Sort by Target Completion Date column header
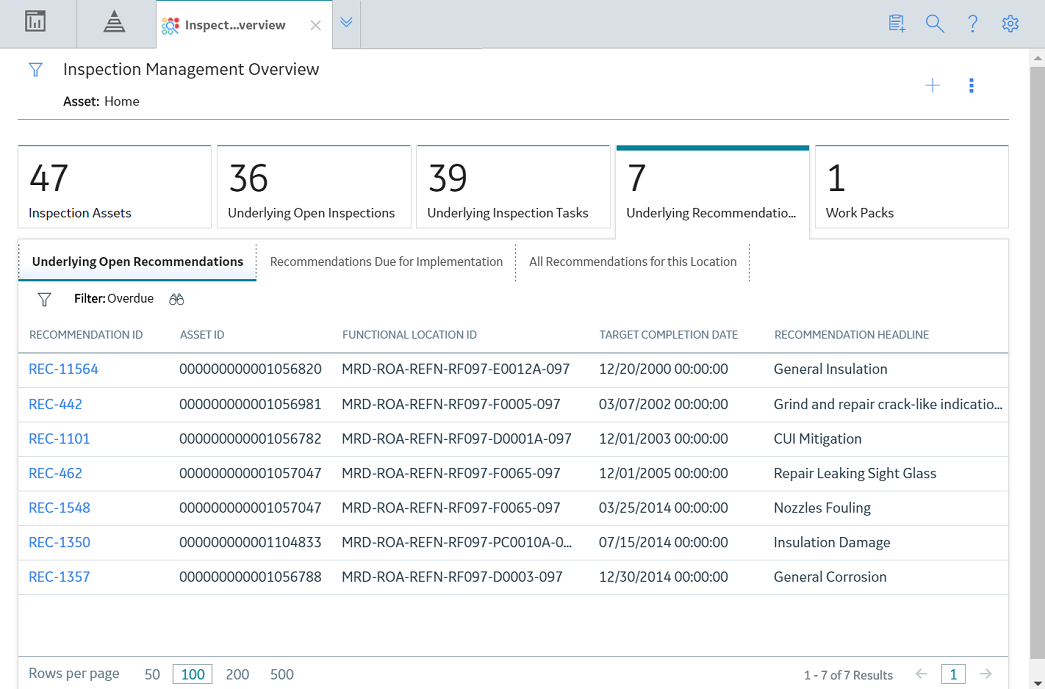1045x689 pixels. 668,335
